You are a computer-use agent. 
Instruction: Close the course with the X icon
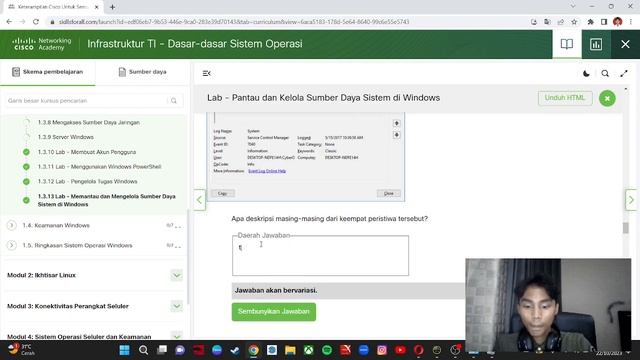[x=625, y=44]
